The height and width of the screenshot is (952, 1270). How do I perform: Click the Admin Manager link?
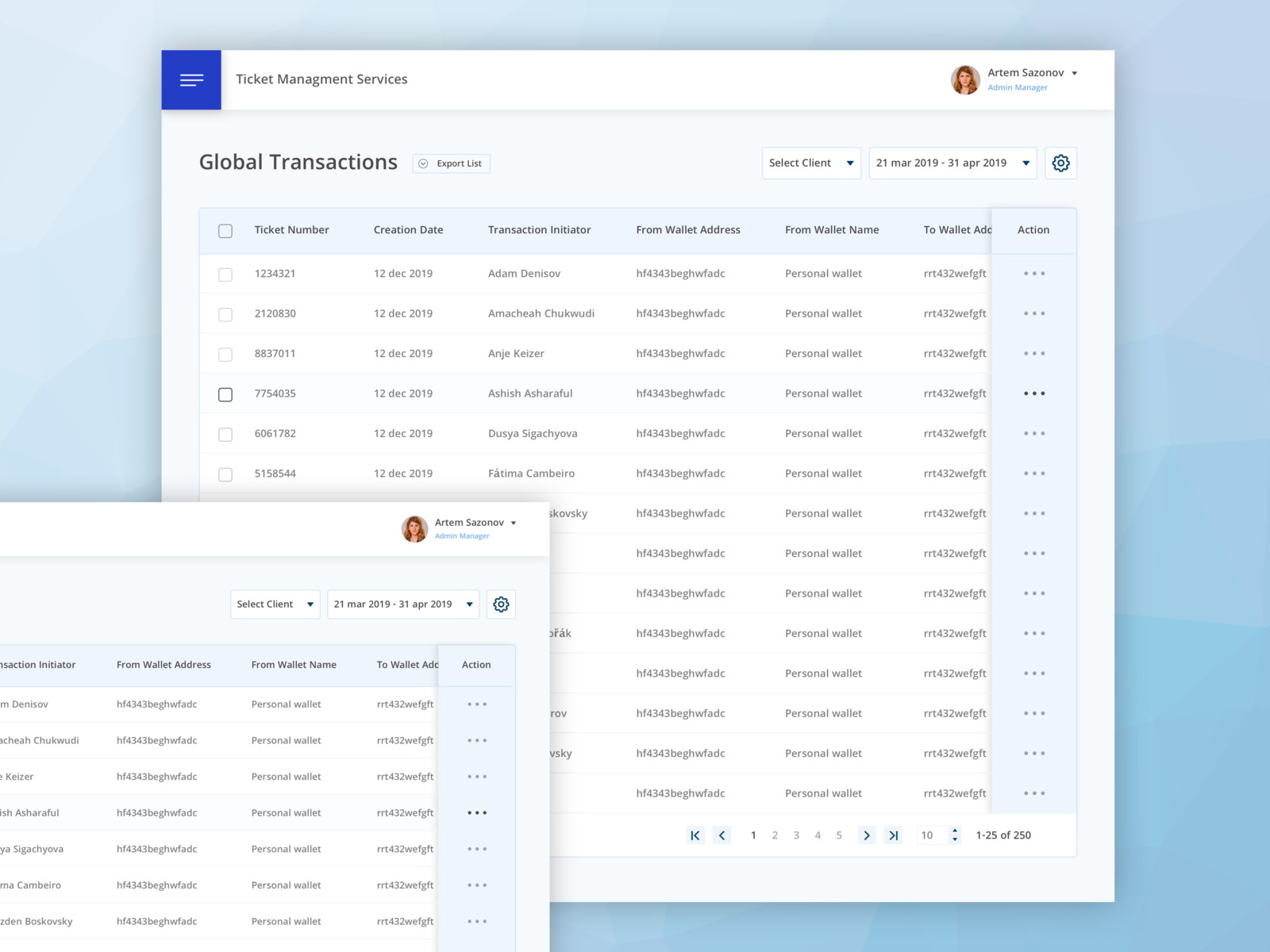click(x=1018, y=87)
